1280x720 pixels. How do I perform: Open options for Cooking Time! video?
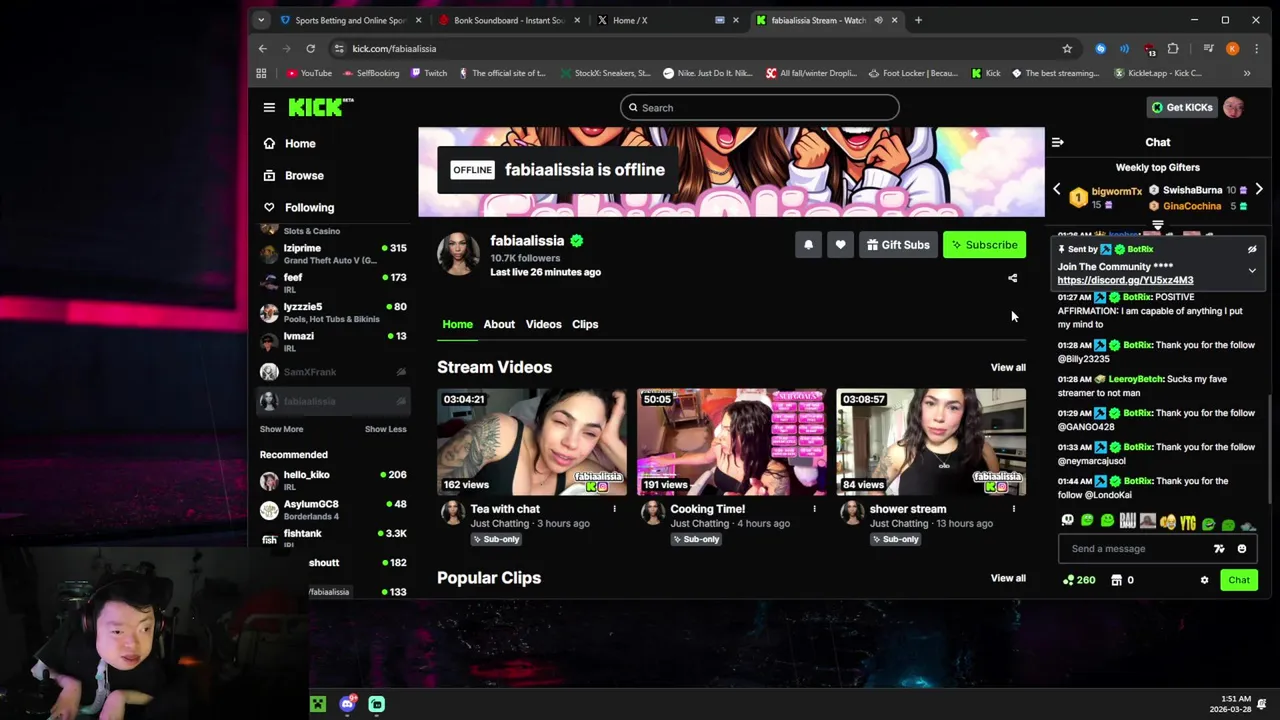tap(814, 509)
